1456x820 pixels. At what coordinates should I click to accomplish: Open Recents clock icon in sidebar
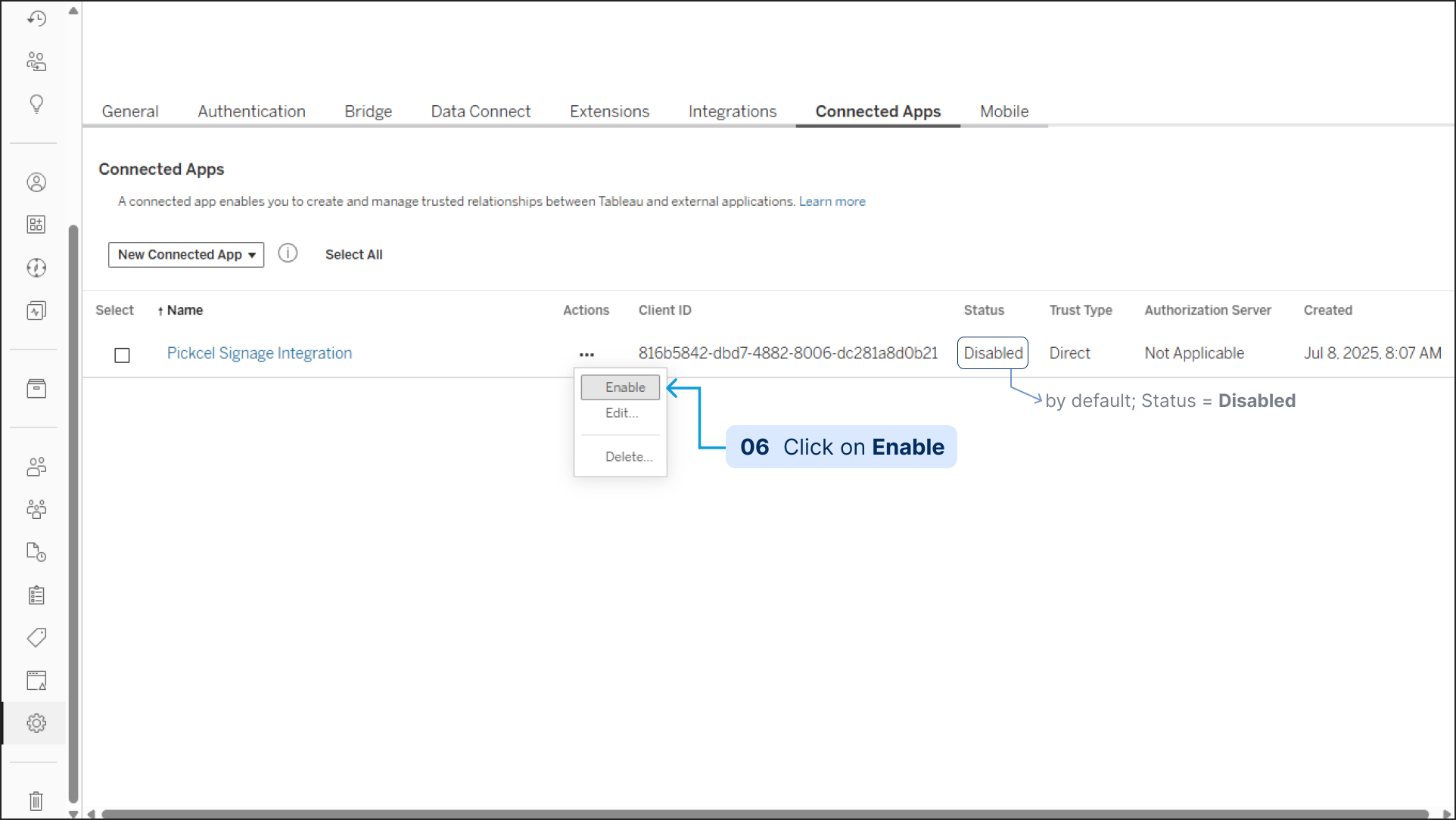(36, 18)
